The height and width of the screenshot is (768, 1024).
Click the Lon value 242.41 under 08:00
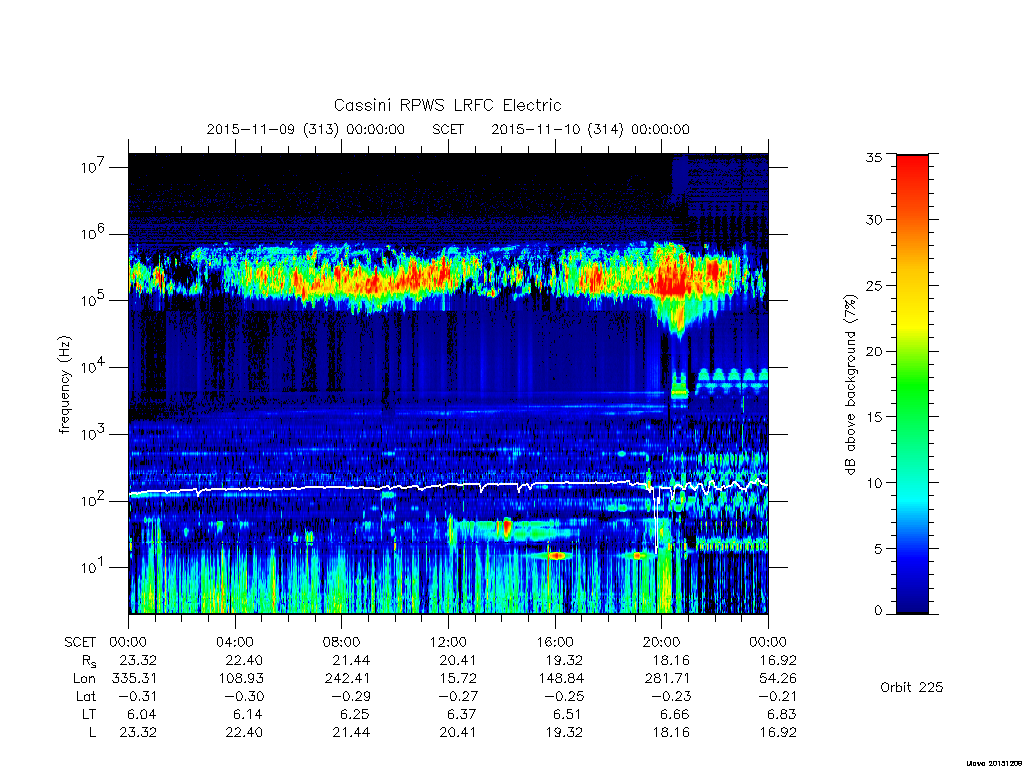(x=349, y=679)
